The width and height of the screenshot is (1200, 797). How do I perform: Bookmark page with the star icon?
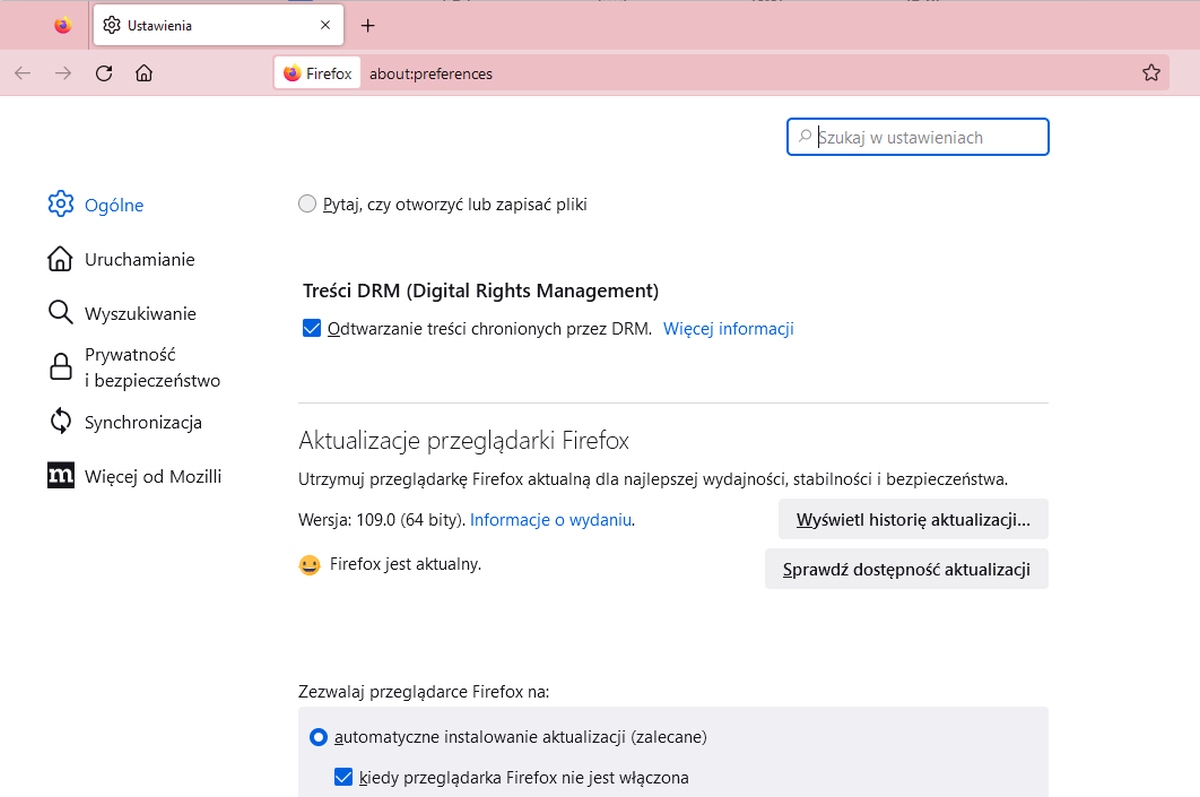pyautogui.click(x=1151, y=73)
